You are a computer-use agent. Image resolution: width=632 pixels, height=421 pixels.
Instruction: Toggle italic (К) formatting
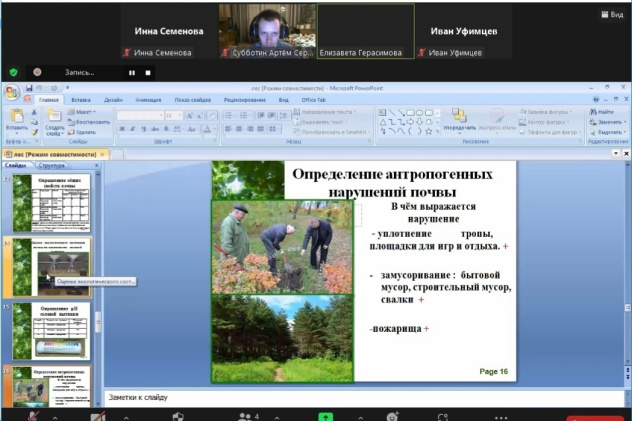[x=133, y=129]
